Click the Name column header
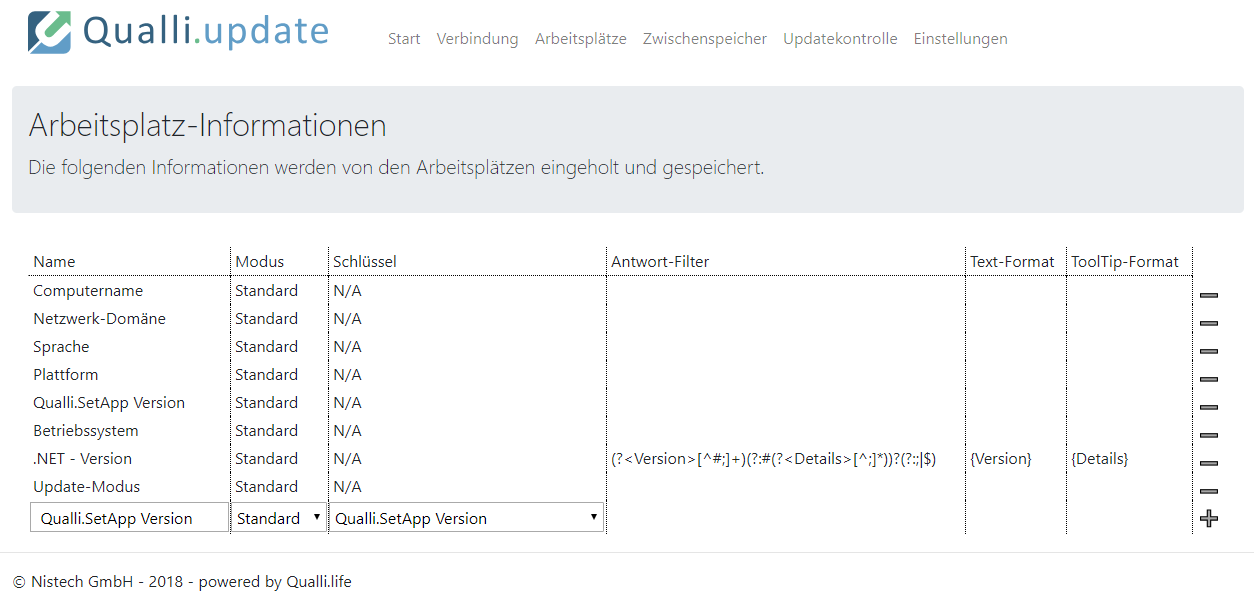Image resolution: width=1254 pixels, height=603 pixels. click(x=54, y=262)
